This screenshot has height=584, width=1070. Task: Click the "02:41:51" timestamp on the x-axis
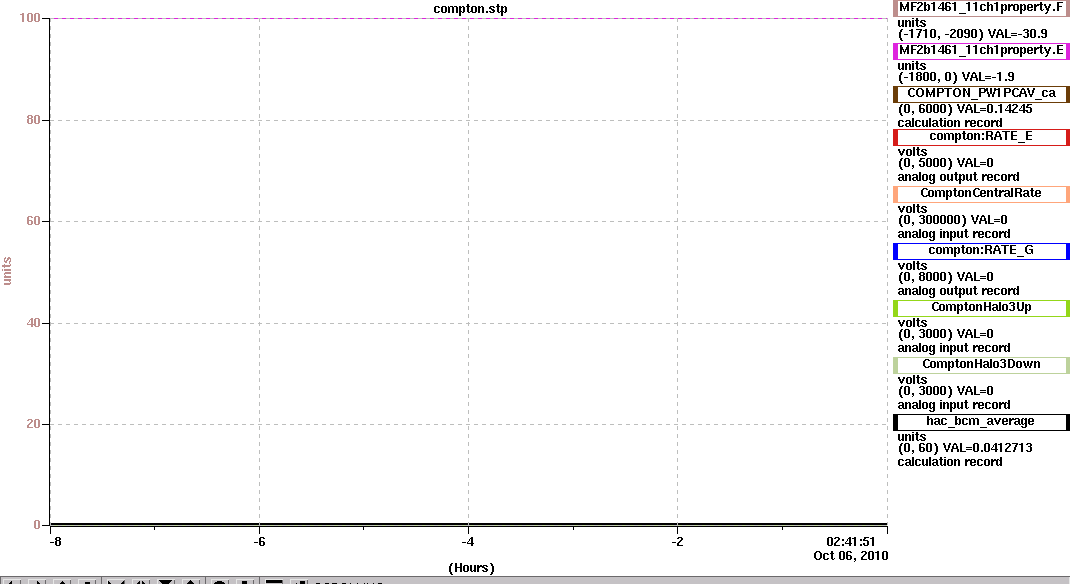pos(850,542)
